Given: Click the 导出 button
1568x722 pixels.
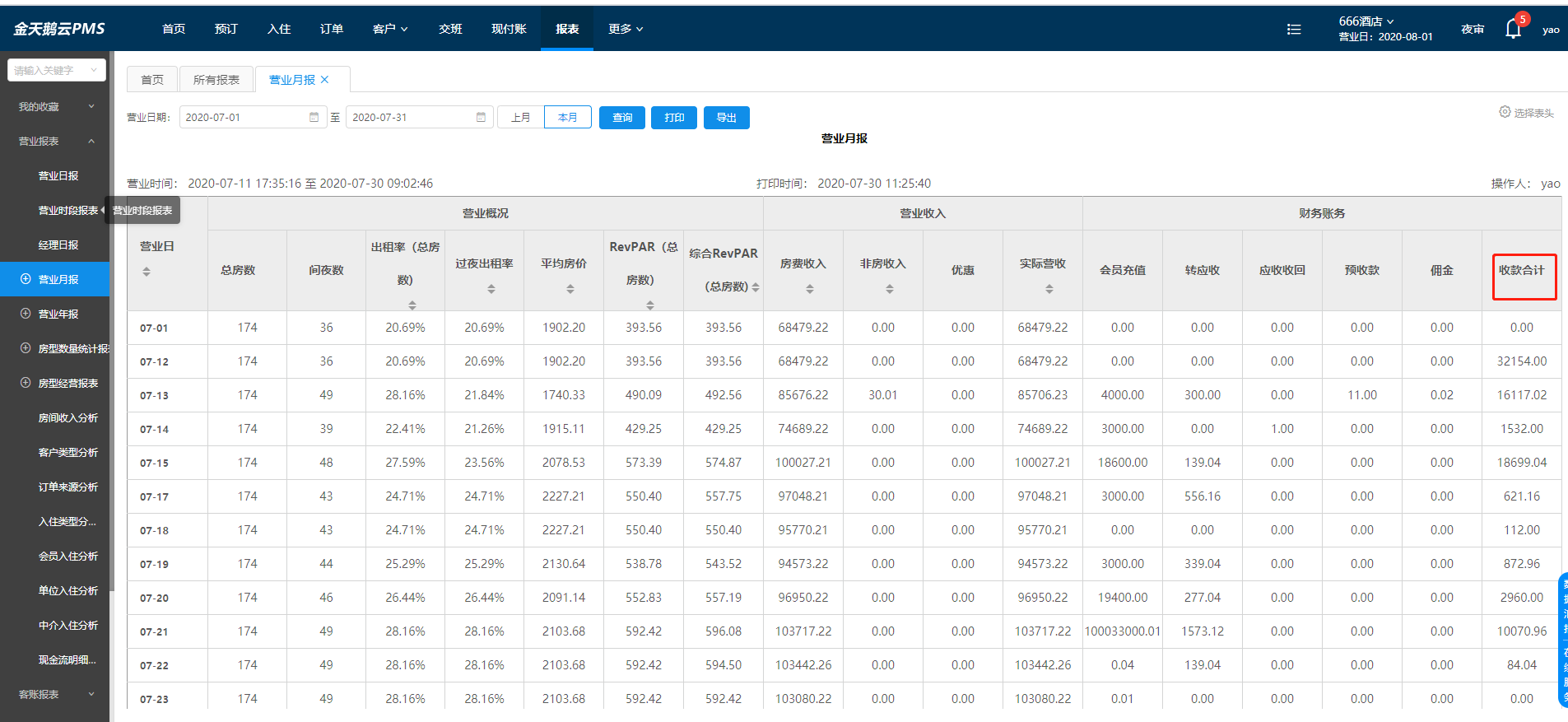Looking at the screenshot, I should click(x=727, y=117).
